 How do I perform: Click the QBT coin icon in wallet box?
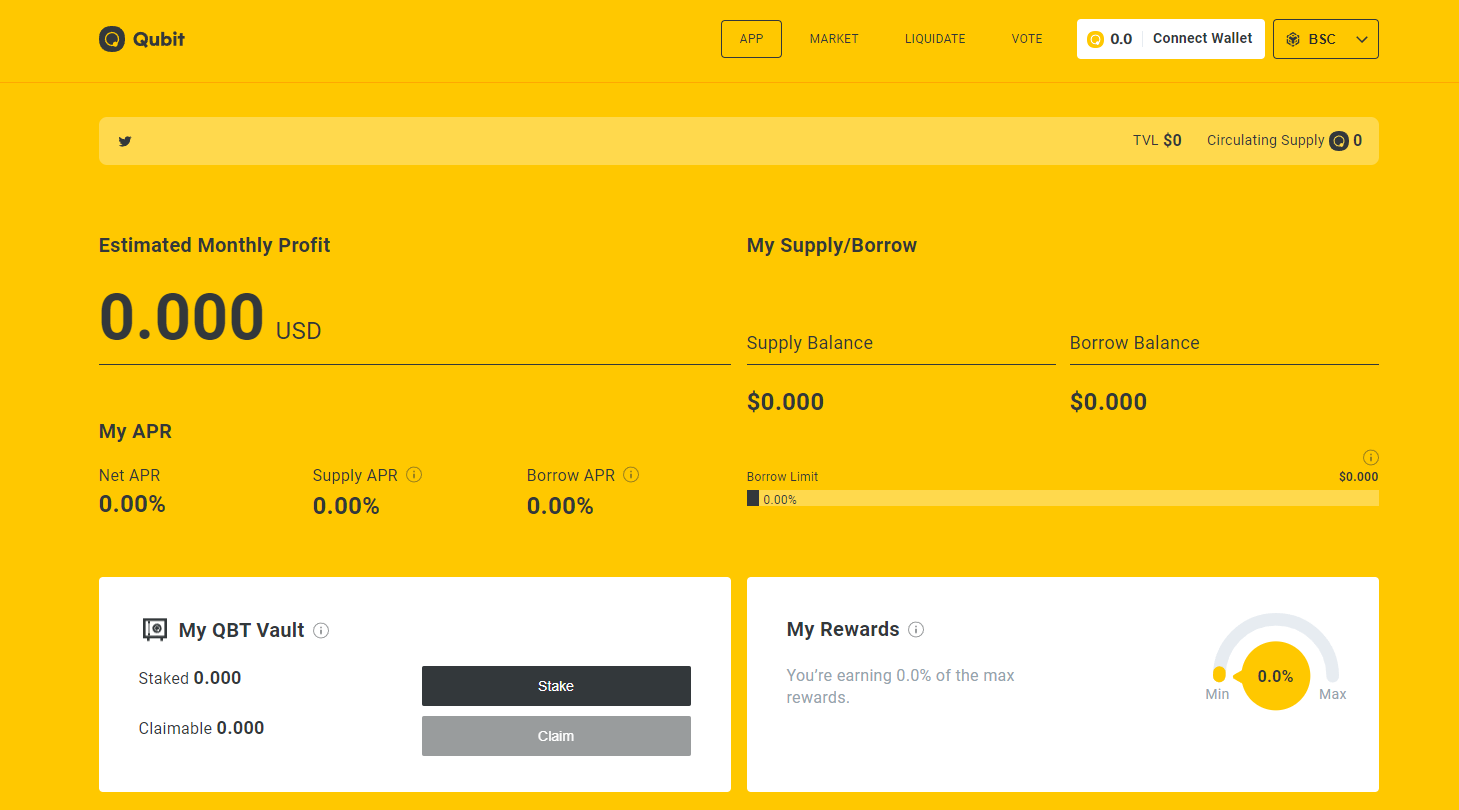click(x=1095, y=39)
